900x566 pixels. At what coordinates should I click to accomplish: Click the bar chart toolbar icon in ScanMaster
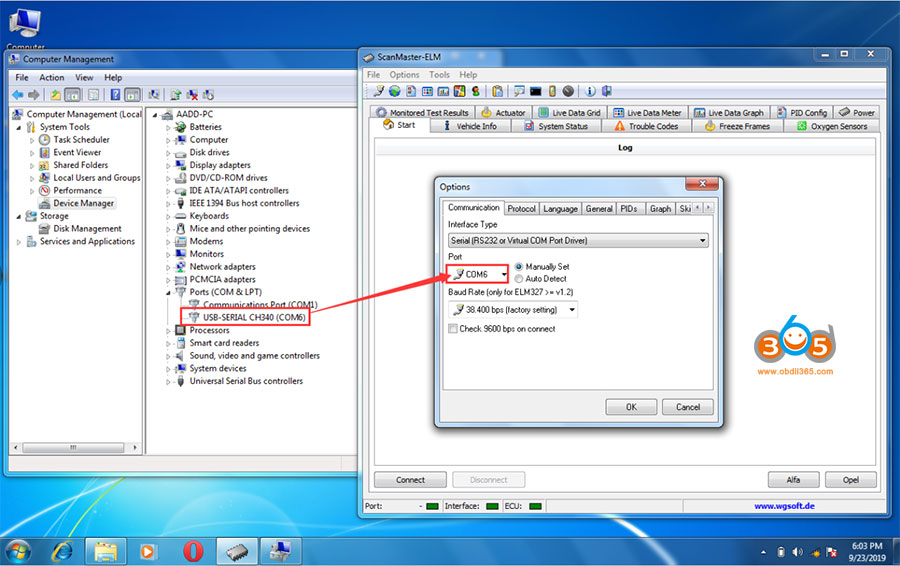(443, 91)
